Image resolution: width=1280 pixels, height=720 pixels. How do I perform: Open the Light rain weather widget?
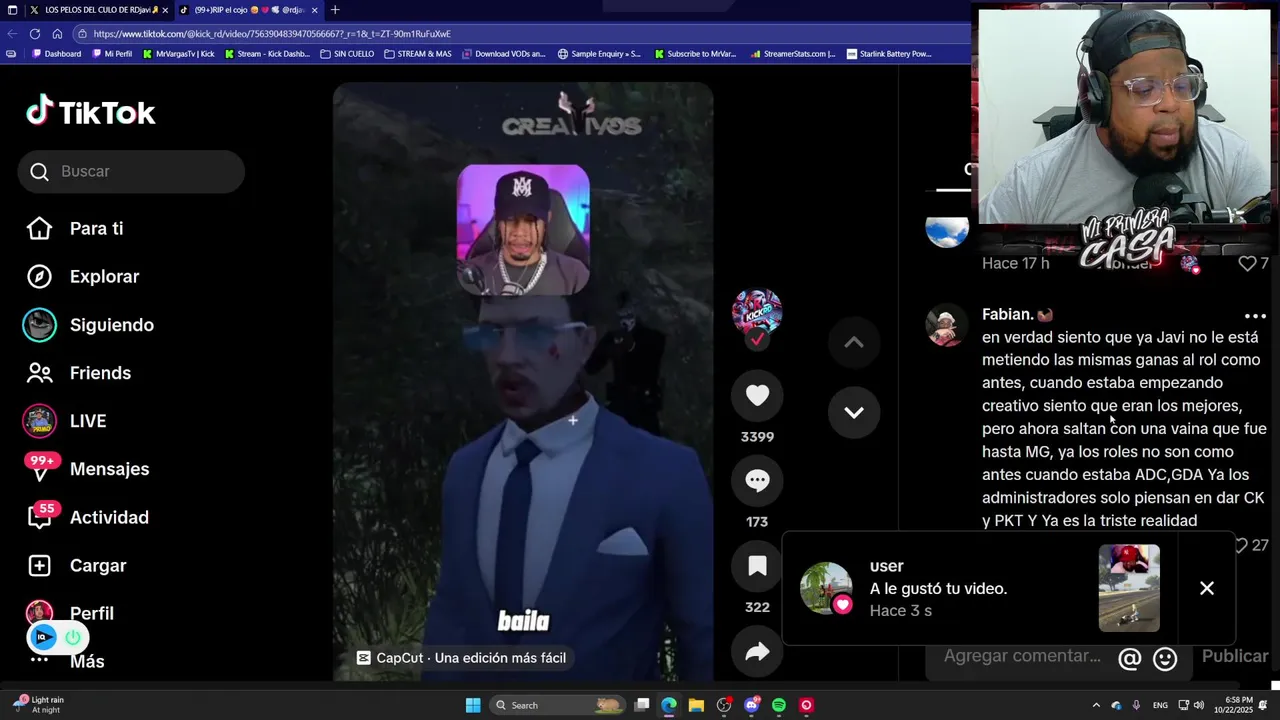(x=38, y=705)
